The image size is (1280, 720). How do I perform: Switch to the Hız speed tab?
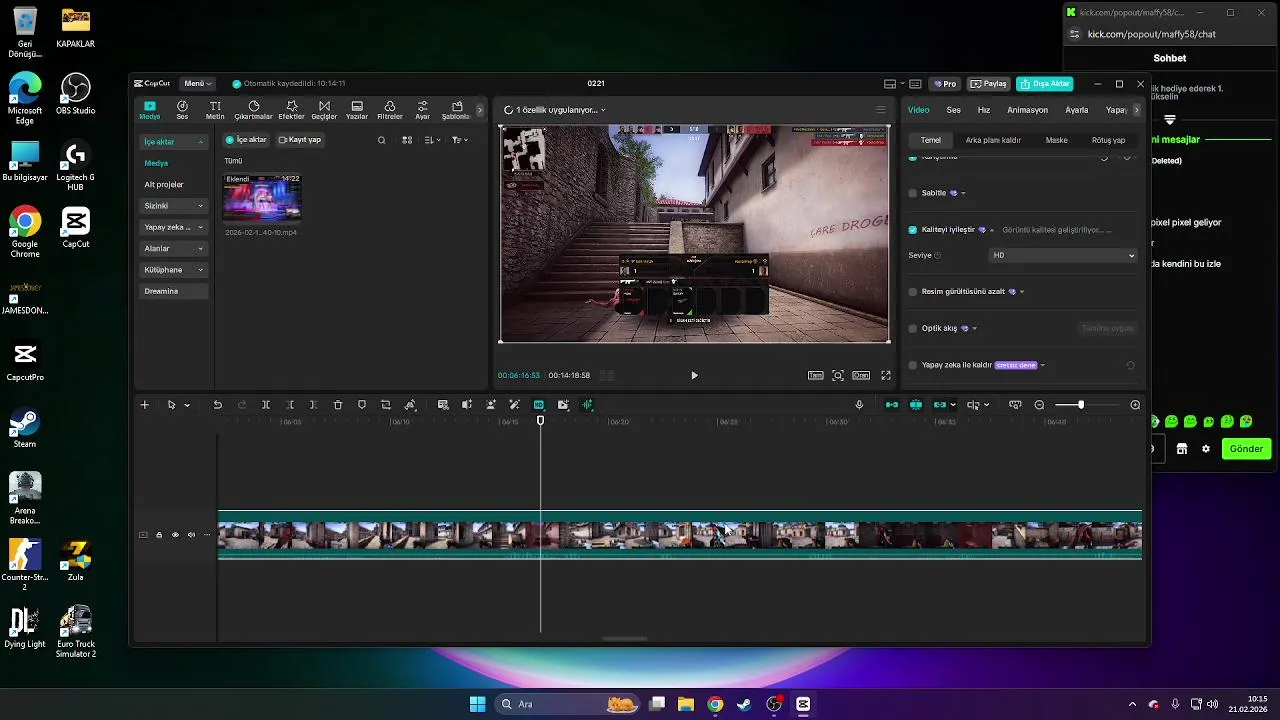click(984, 110)
